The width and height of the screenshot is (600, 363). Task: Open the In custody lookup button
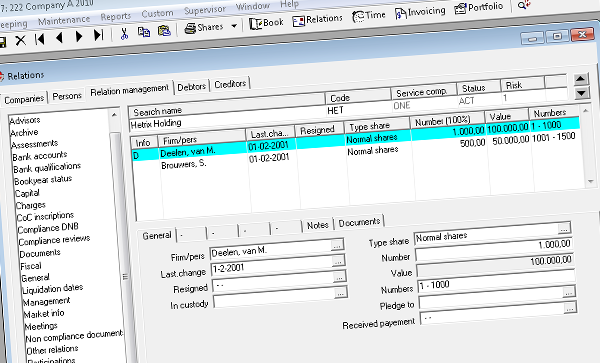click(x=340, y=293)
